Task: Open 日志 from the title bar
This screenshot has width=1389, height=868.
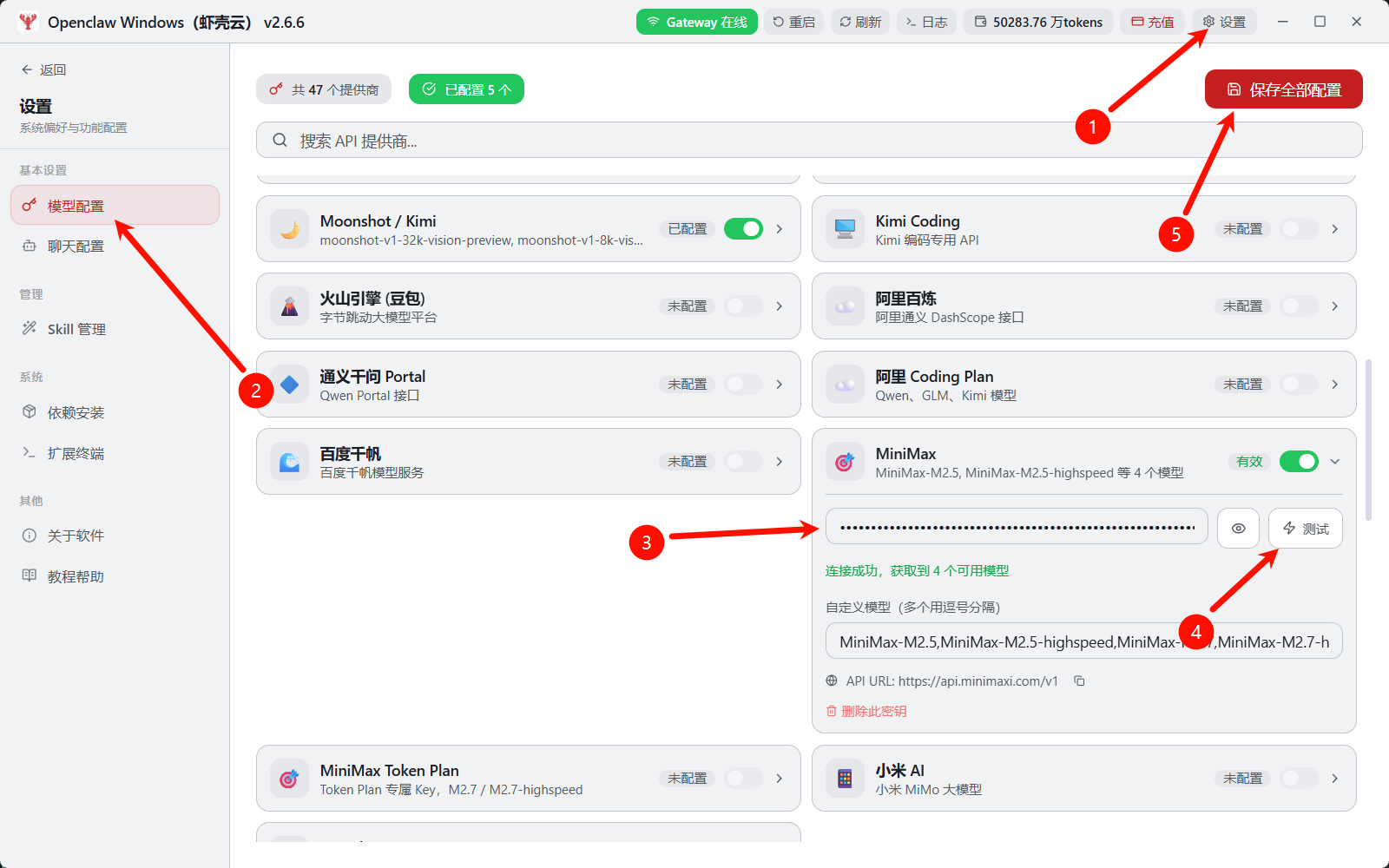Action: coord(926,22)
